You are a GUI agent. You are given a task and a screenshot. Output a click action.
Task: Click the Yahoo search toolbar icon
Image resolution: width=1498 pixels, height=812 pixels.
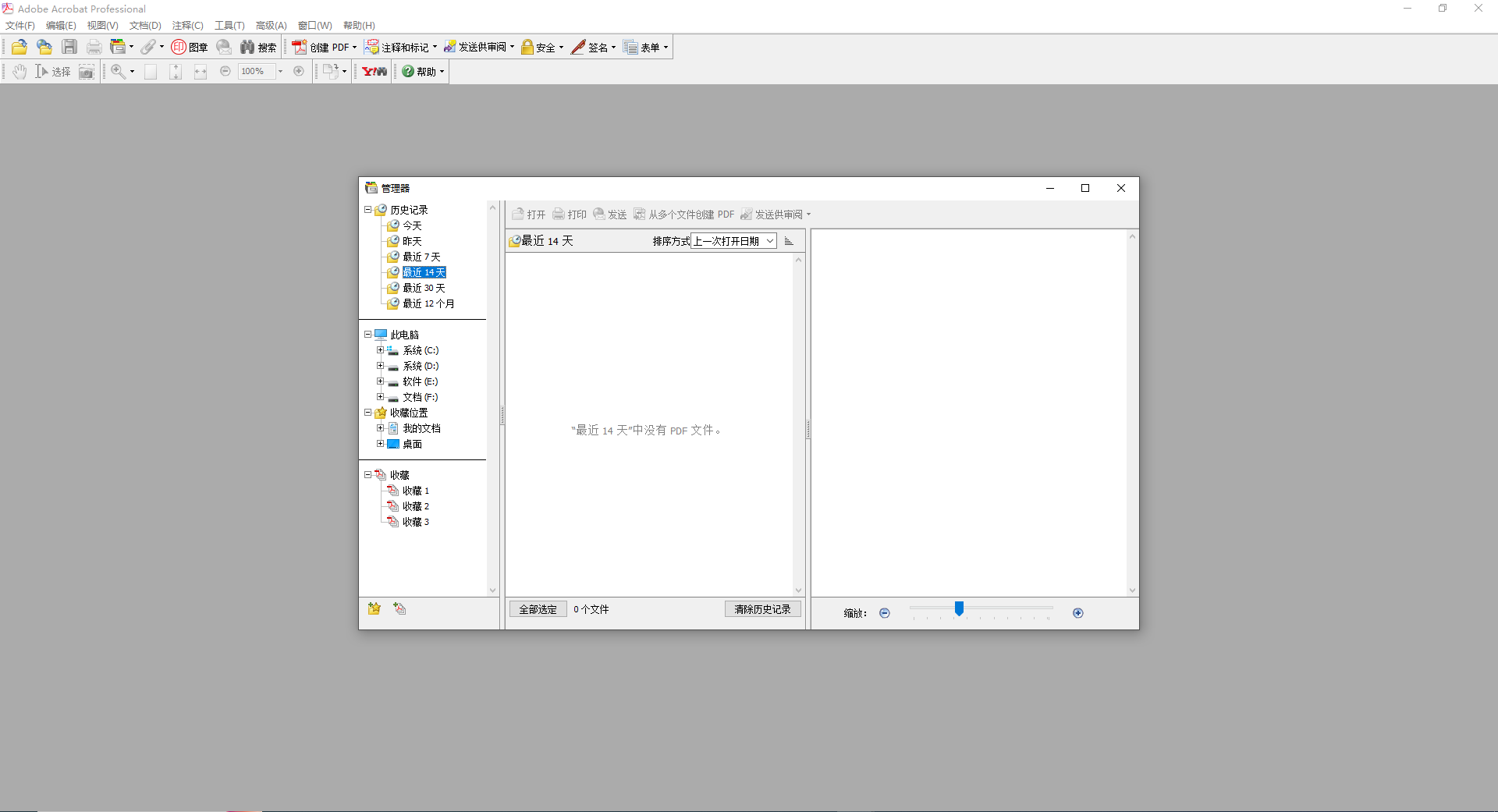pyautogui.click(x=374, y=72)
